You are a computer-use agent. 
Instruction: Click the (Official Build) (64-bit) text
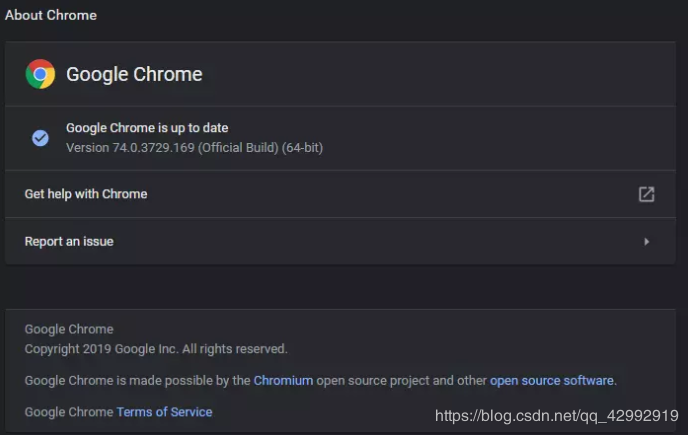tap(260, 148)
